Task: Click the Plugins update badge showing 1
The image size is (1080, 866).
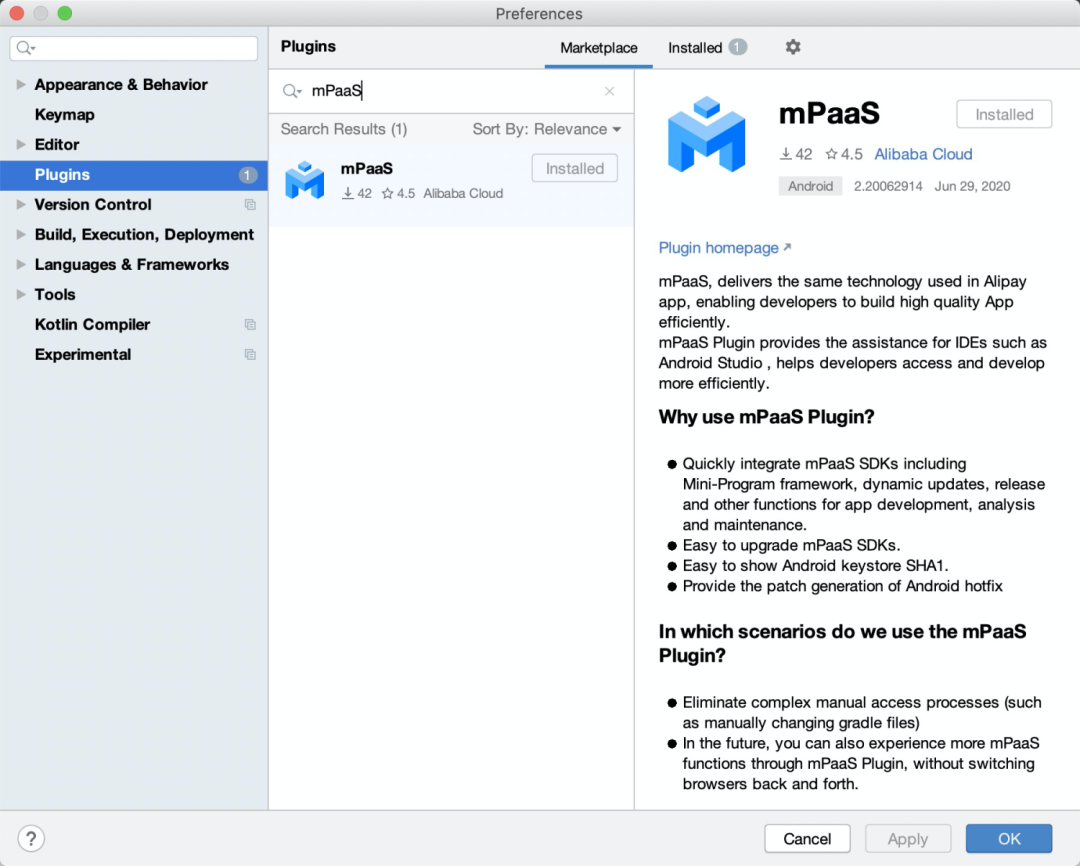Action: pos(247,175)
